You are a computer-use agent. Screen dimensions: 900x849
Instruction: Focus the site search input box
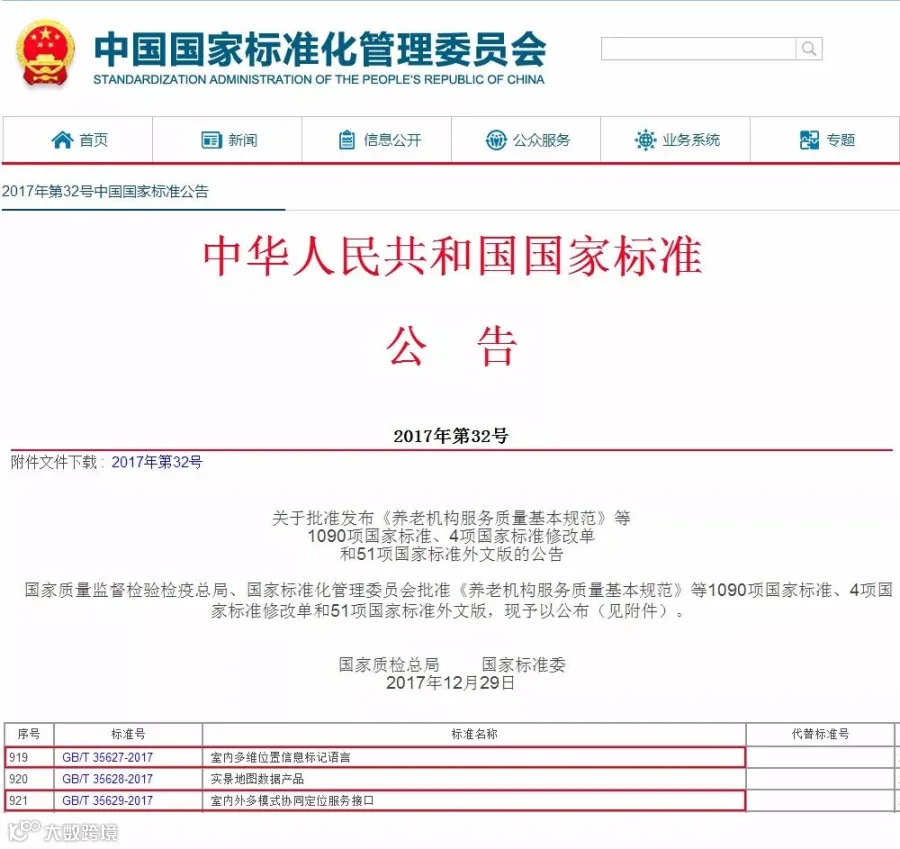click(699, 49)
